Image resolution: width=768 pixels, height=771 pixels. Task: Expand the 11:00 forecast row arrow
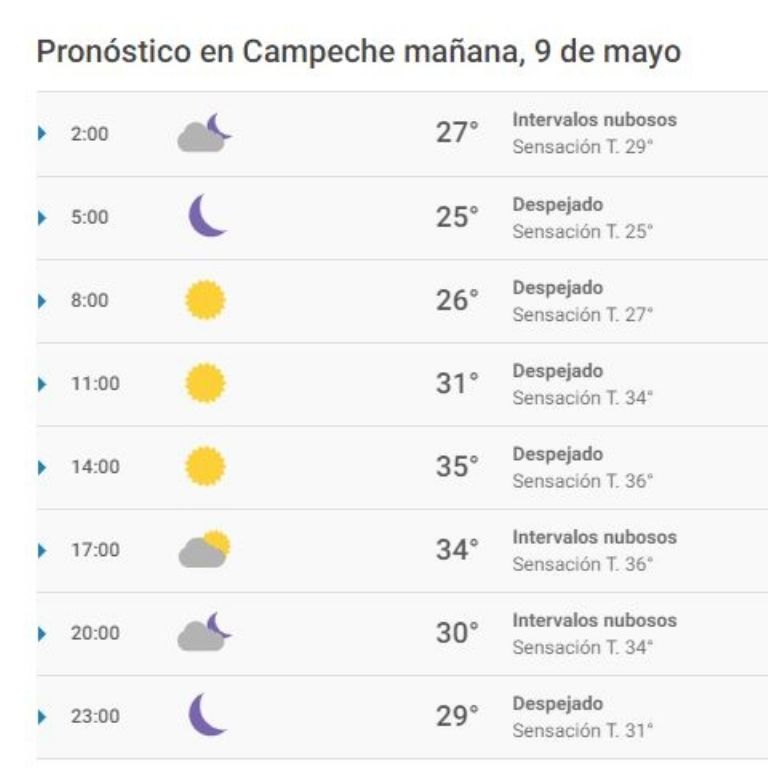42,384
